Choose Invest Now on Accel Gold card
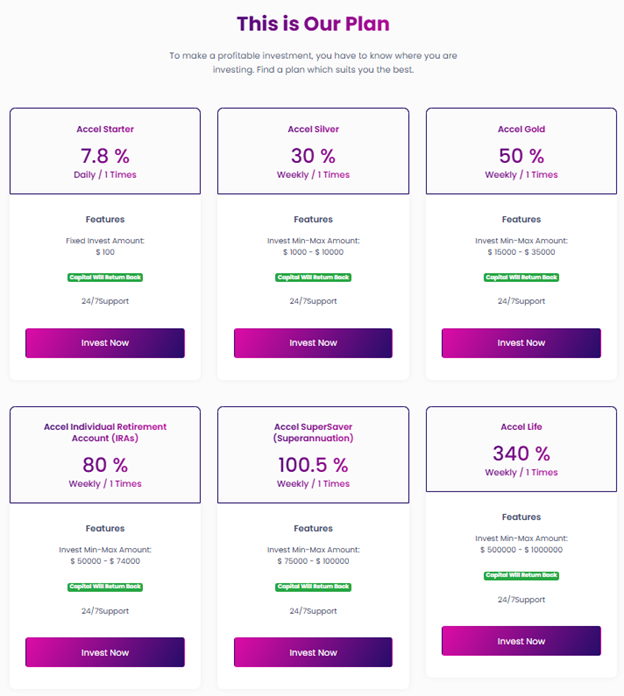624x696 pixels. pyautogui.click(x=521, y=343)
